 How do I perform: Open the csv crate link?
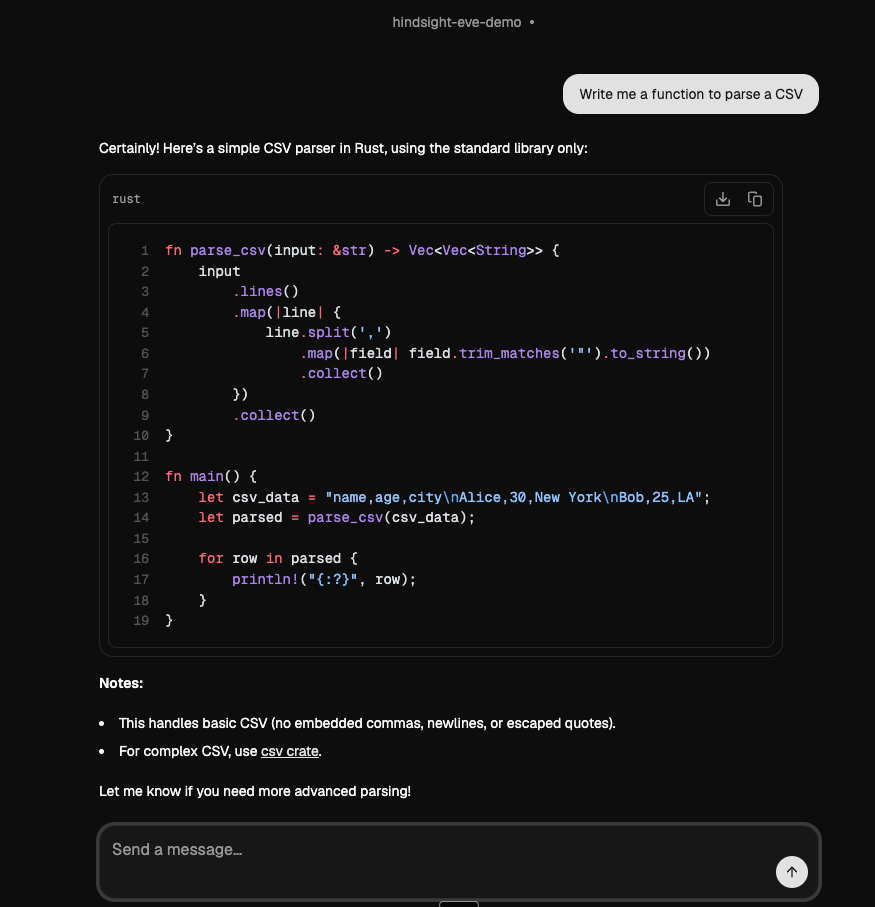coord(290,751)
